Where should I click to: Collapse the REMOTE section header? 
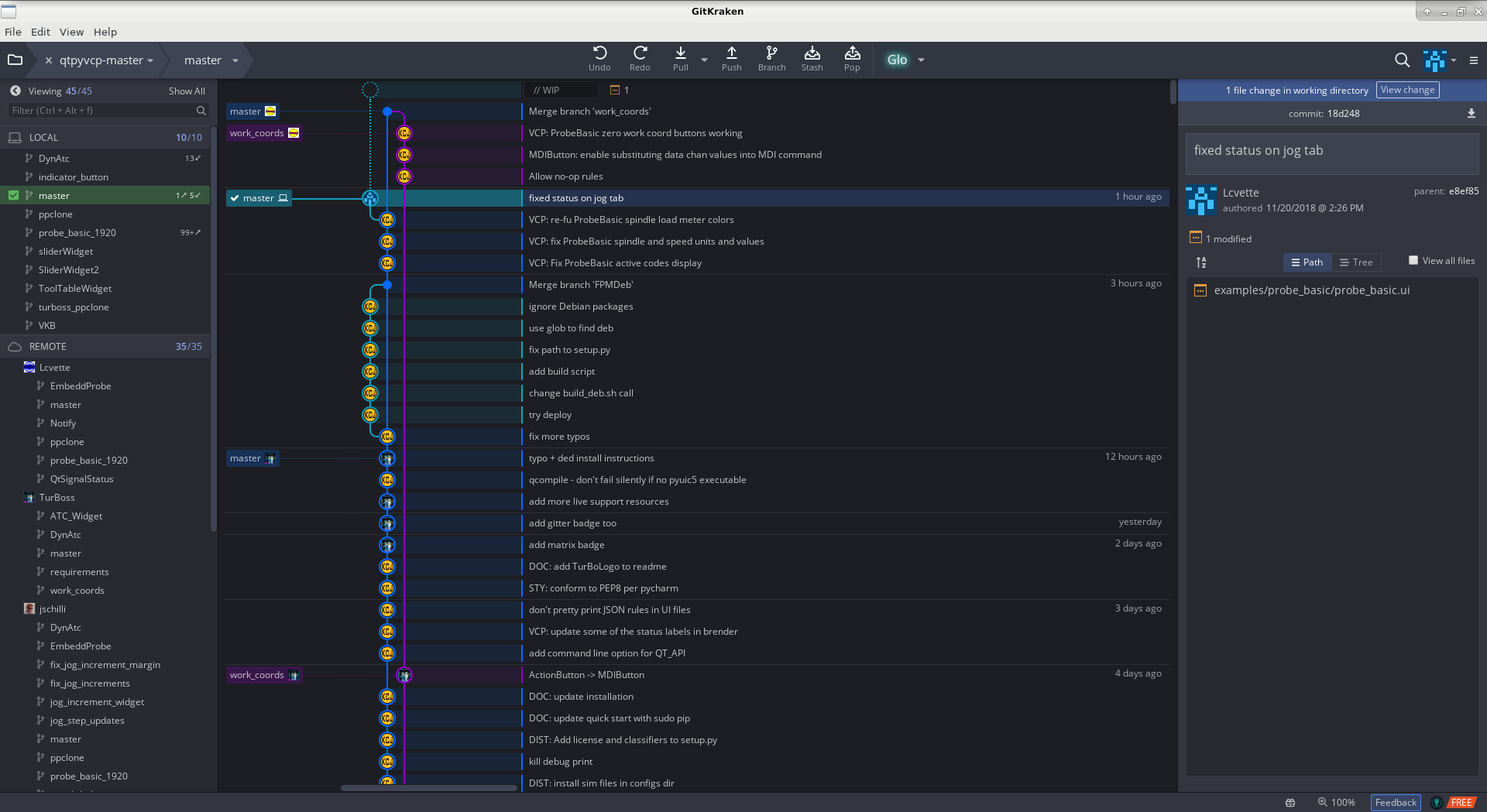(105, 346)
